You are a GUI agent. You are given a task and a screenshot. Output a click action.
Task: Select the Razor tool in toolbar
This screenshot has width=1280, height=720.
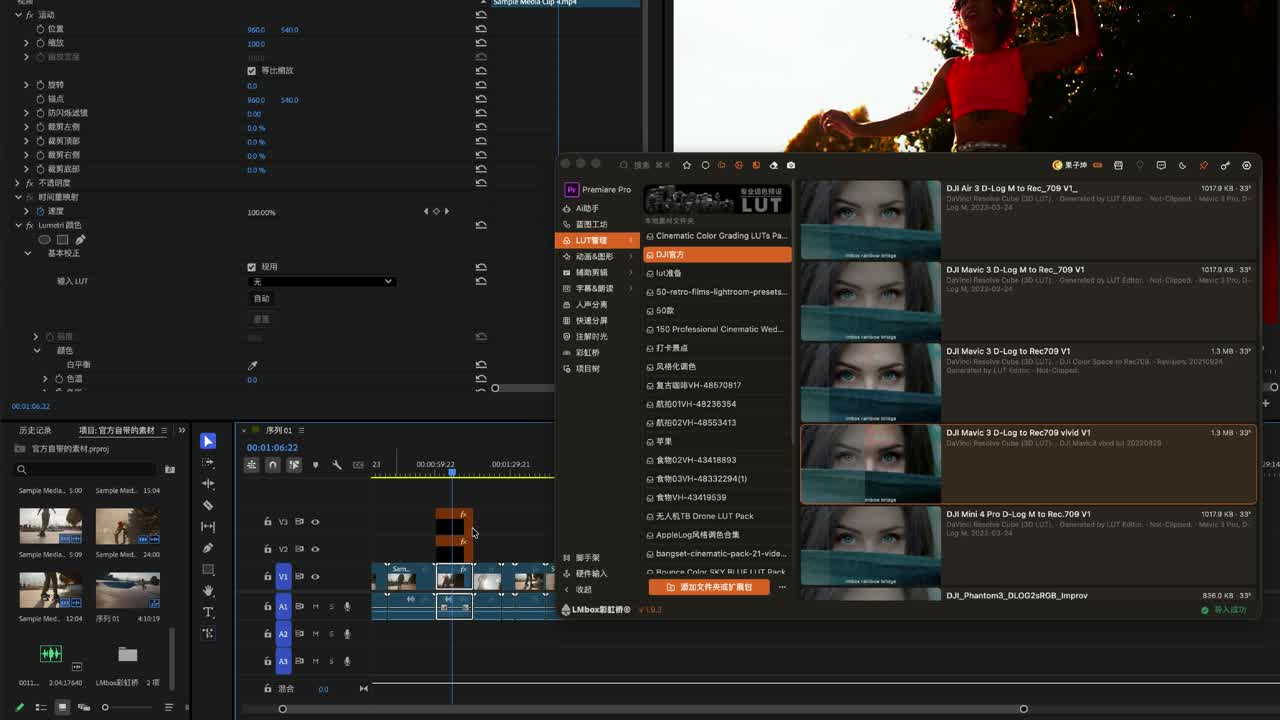pyautogui.click(x=208, y=505)
